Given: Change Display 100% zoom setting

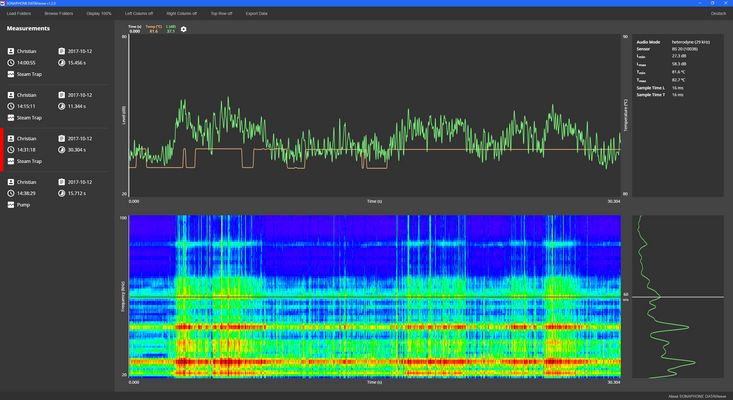Looking at the screenshot, I should 99,14.
